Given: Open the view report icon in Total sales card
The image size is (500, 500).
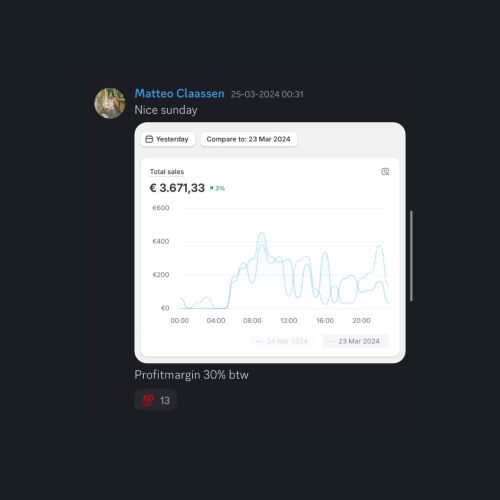Looking at the screenshot, I should coord(385,172).
